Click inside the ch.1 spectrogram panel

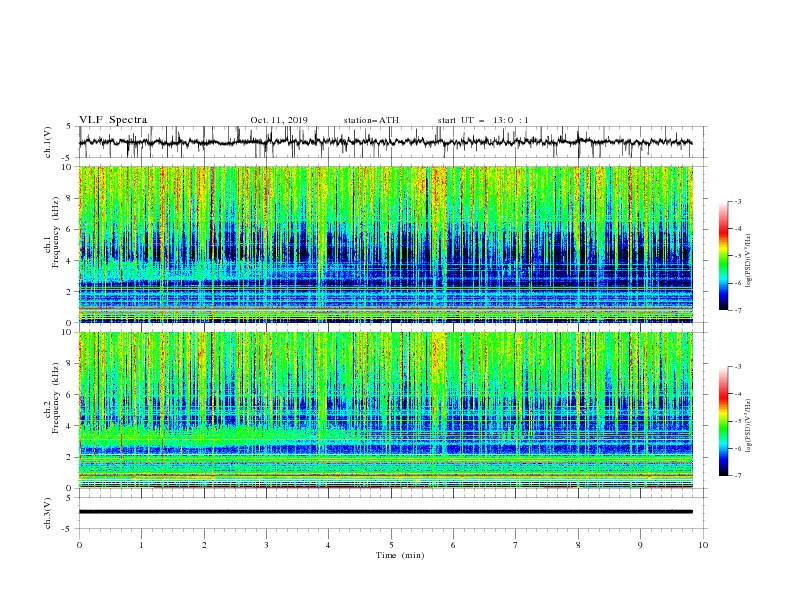tap(386, 244)
